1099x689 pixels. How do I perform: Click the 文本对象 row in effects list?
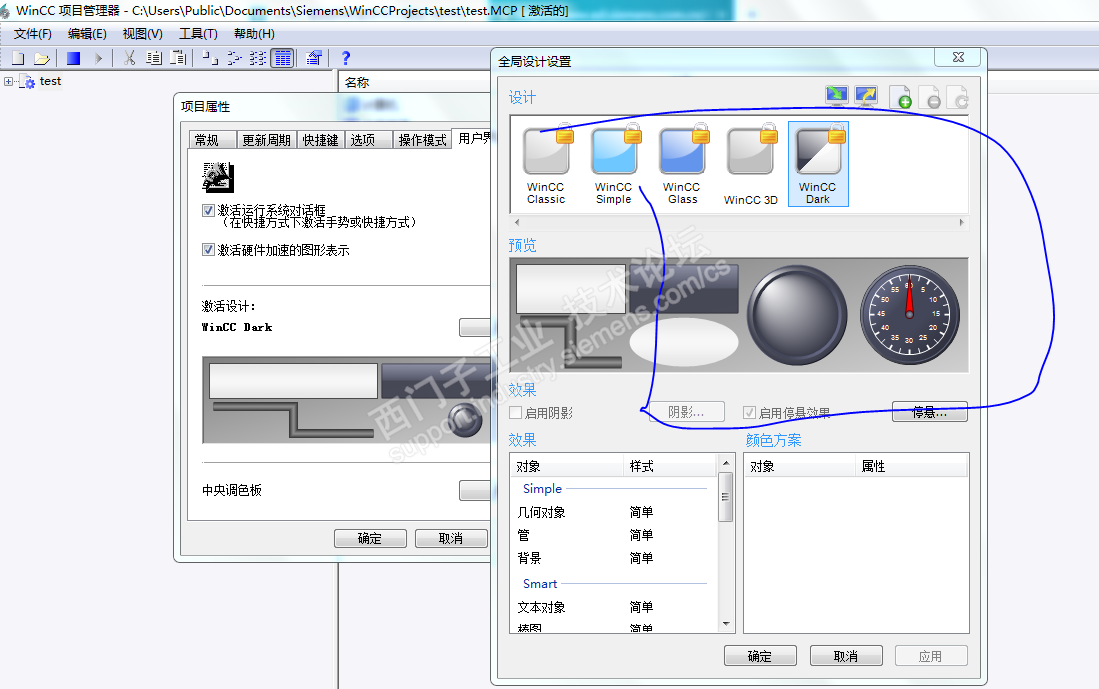[613, 607]
